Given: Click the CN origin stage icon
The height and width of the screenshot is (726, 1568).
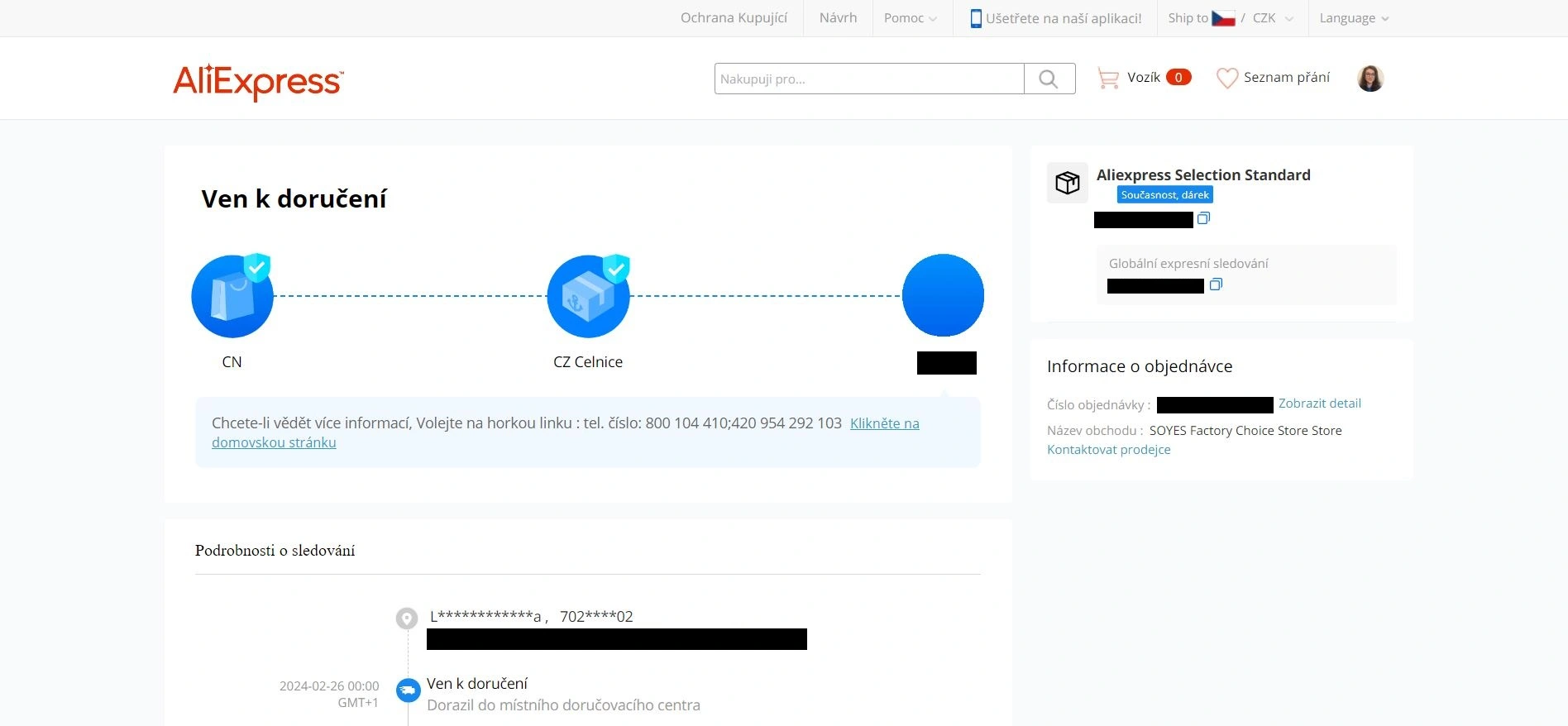Looking at the screenshot, I should point(232,295).
